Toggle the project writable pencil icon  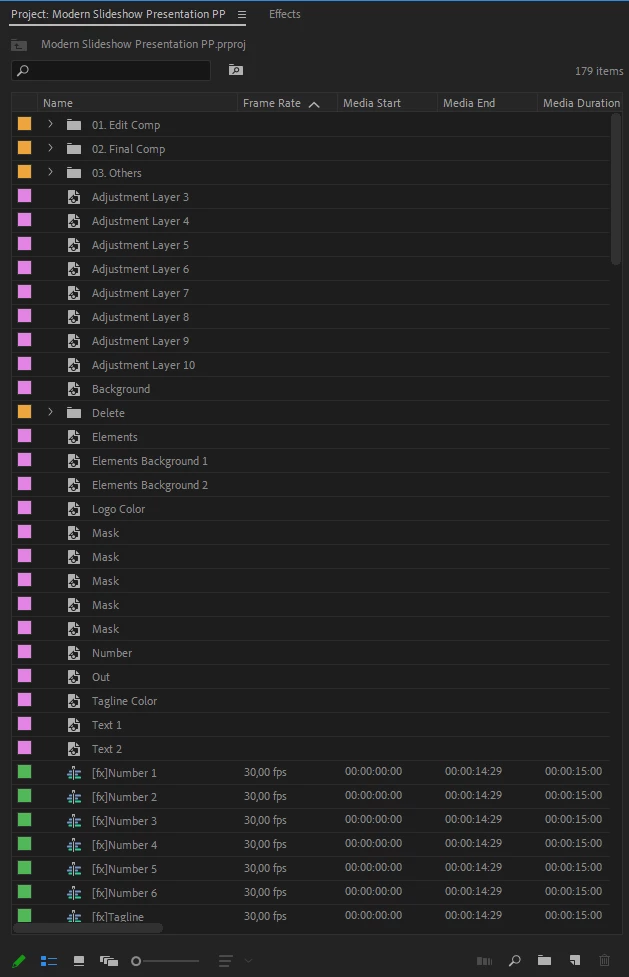point(19,961)
